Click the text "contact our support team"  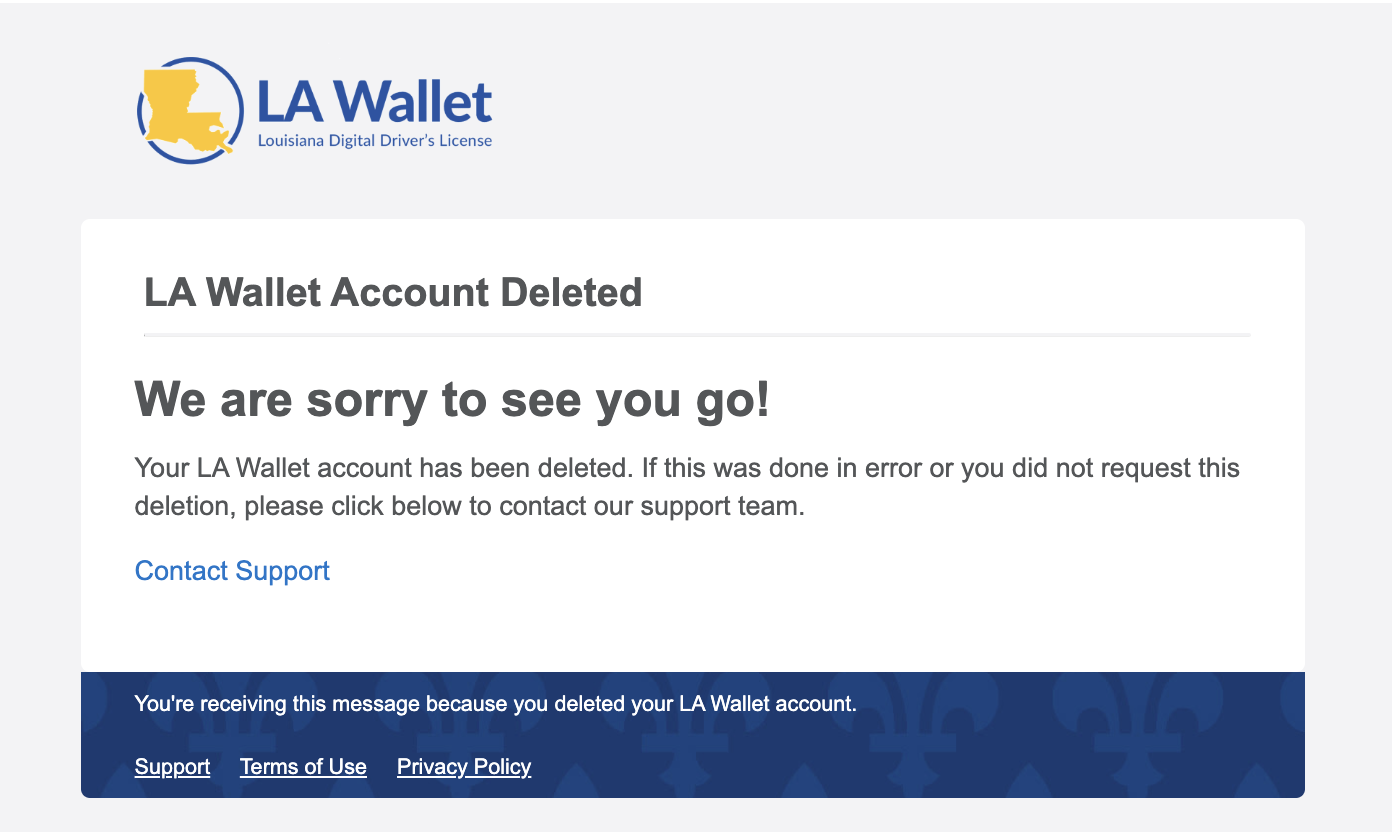tap(650, 506)
